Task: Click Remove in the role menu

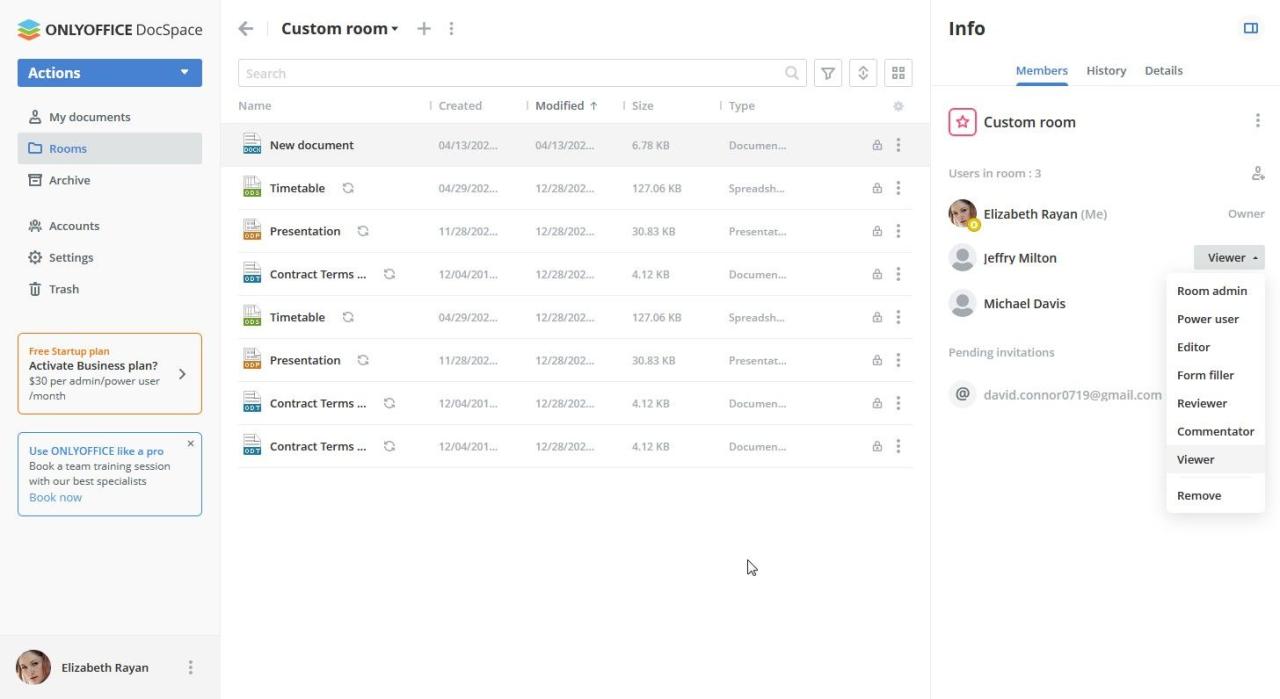Action: click(1215, 495)
